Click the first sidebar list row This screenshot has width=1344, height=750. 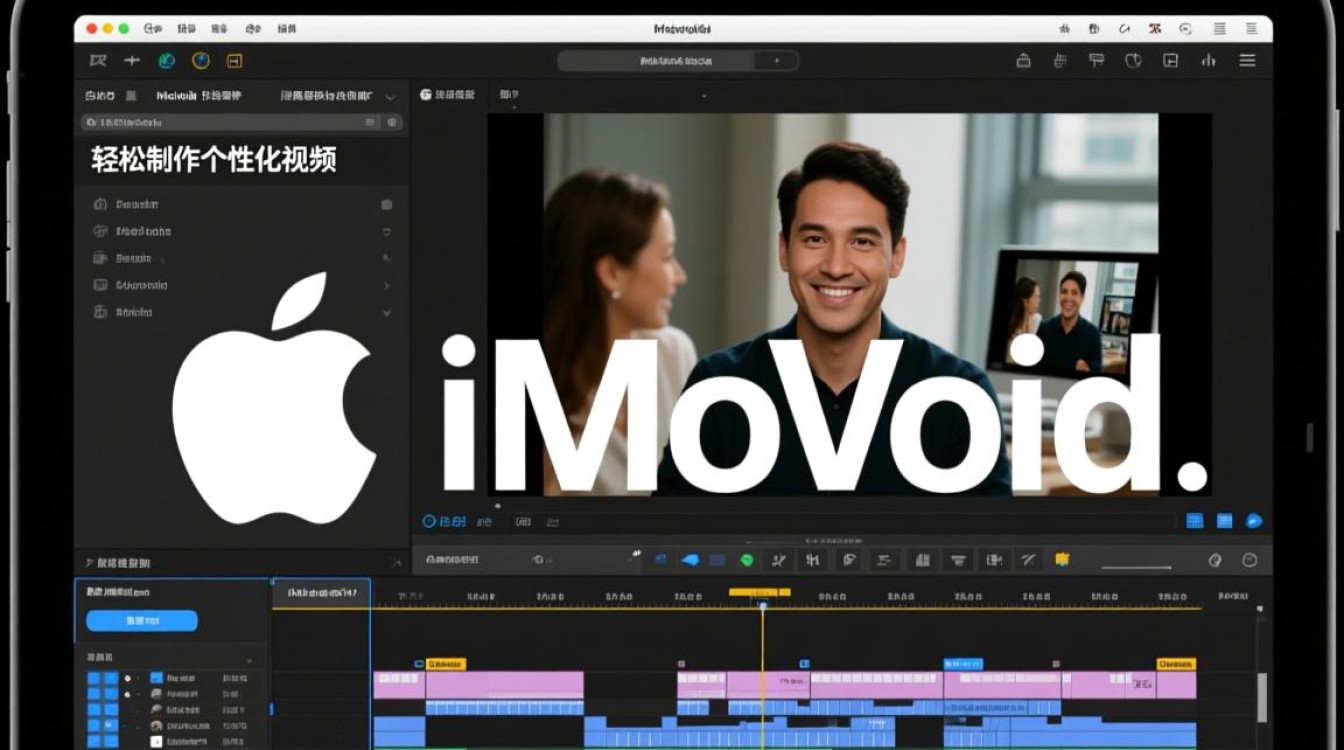pos(242,204)
